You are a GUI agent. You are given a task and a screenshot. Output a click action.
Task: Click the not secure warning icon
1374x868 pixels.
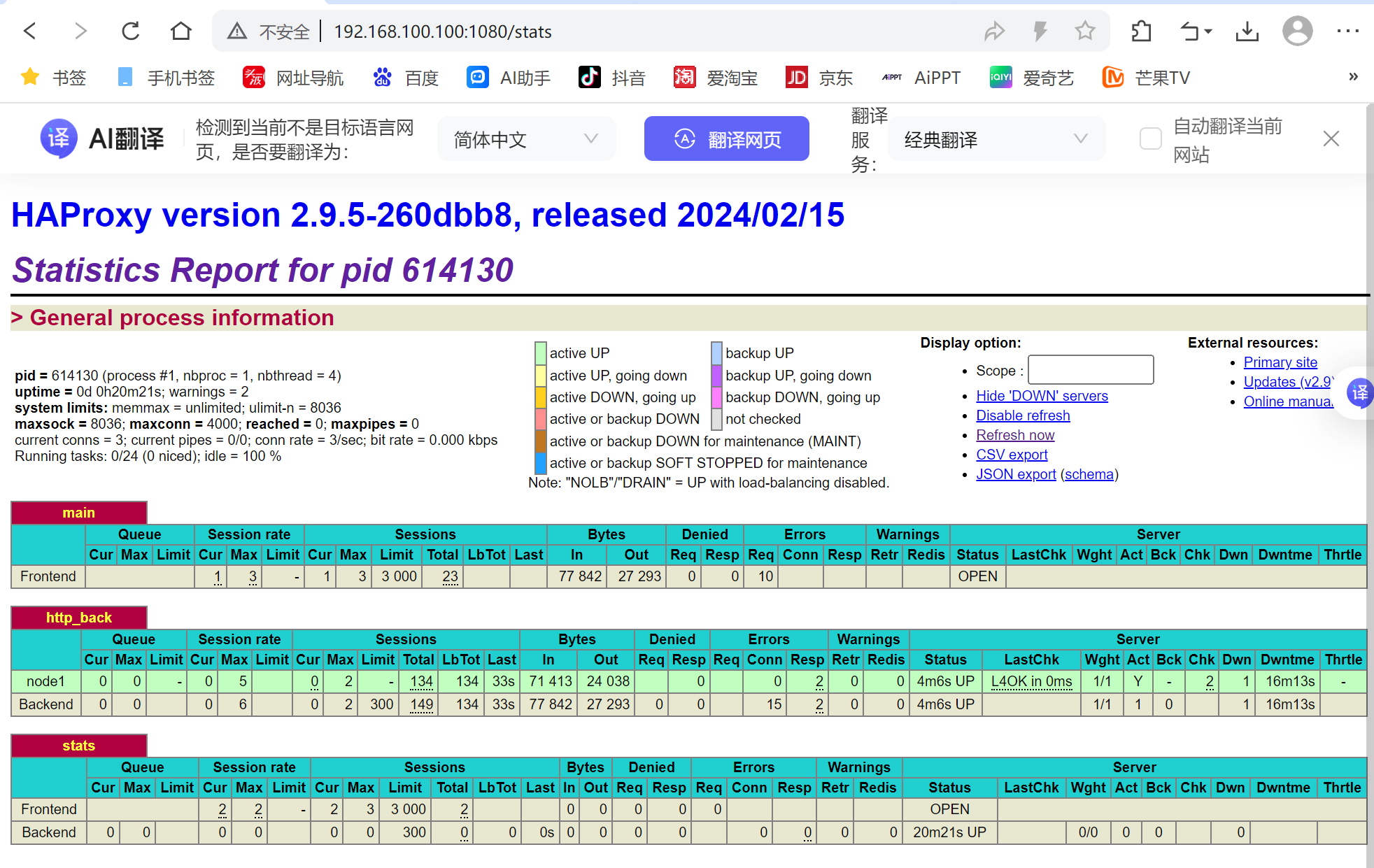pos(237,31)
